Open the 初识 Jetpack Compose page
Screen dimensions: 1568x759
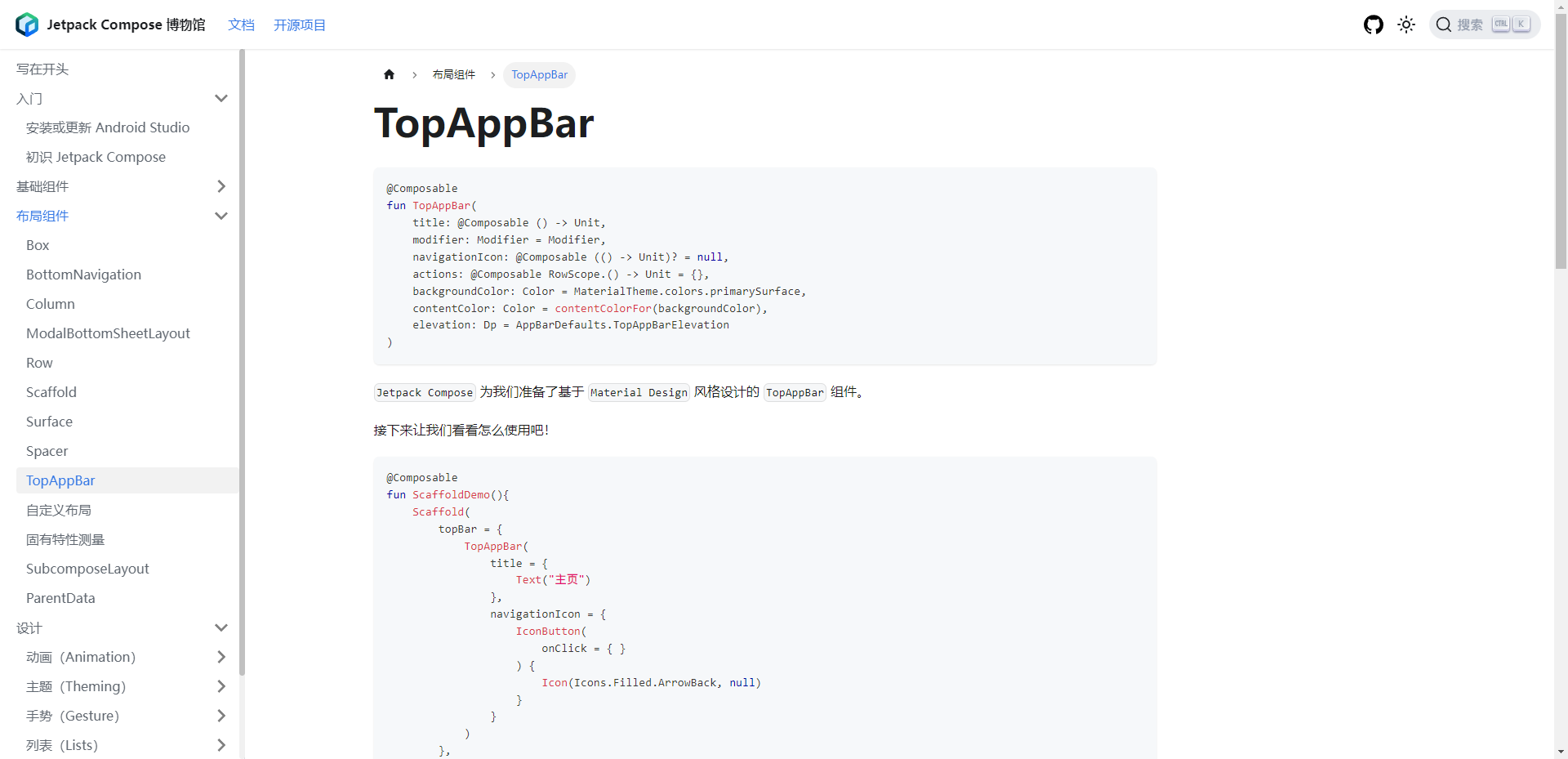coord(96,157)
